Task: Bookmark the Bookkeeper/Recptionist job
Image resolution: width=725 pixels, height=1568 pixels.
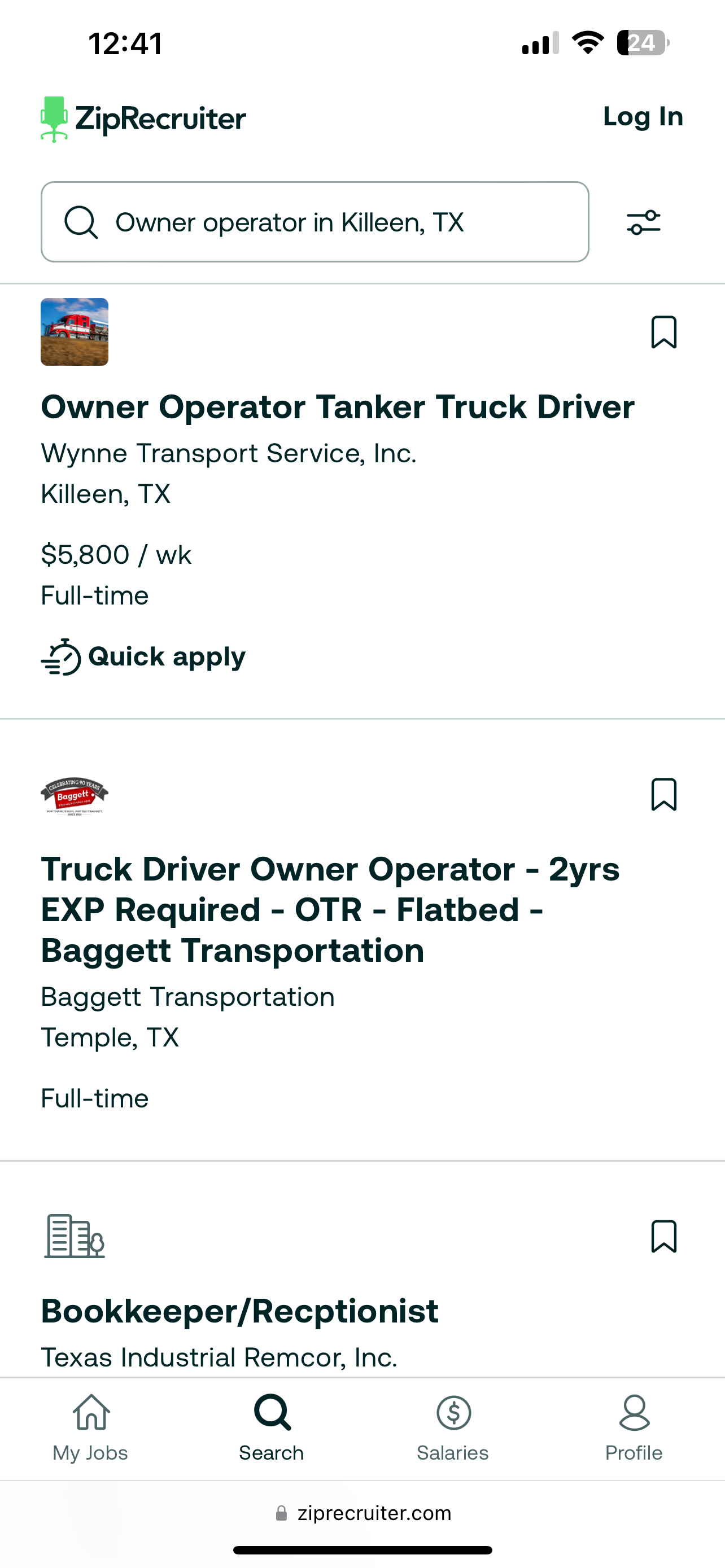Action: click(663, 1236)
